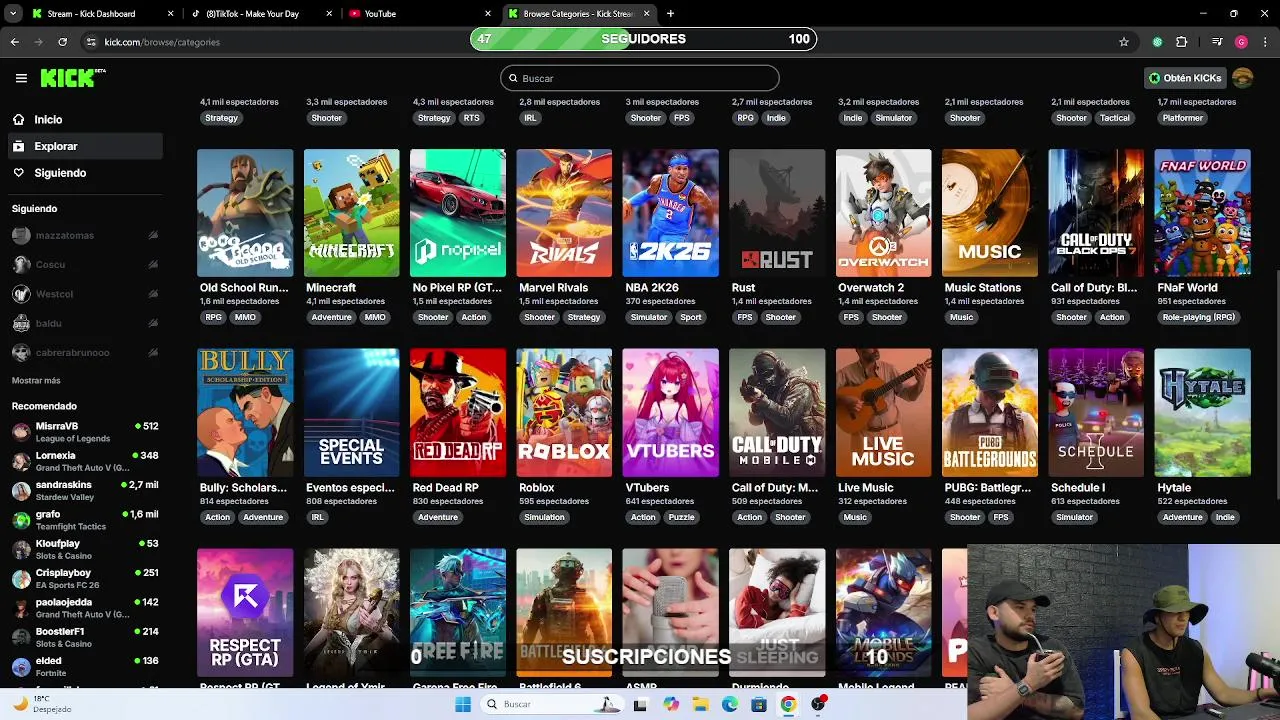Screen dimensions: 1280x720
Task: Click the Puzzle tag under VTubers
Action: point(681,517)
